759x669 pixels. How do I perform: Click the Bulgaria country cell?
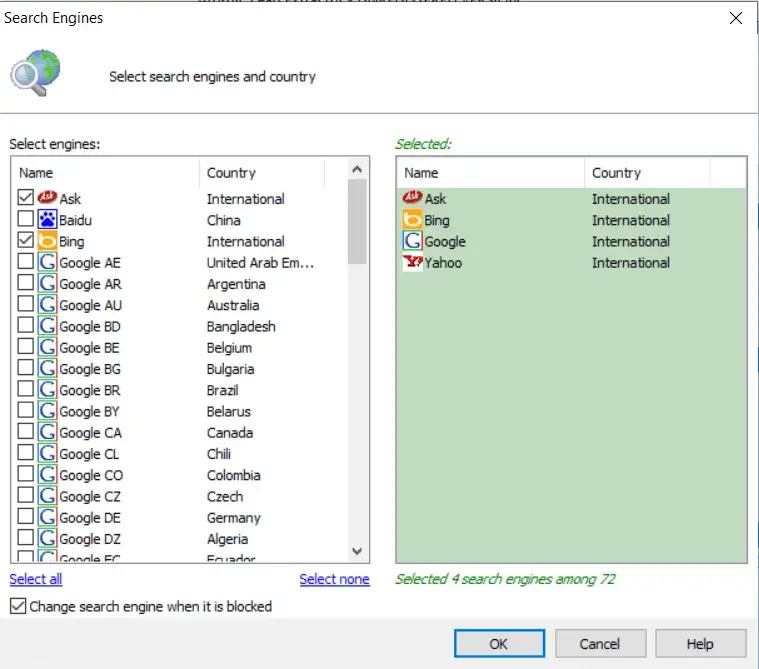pyautogui.click(x=230, y=369)
